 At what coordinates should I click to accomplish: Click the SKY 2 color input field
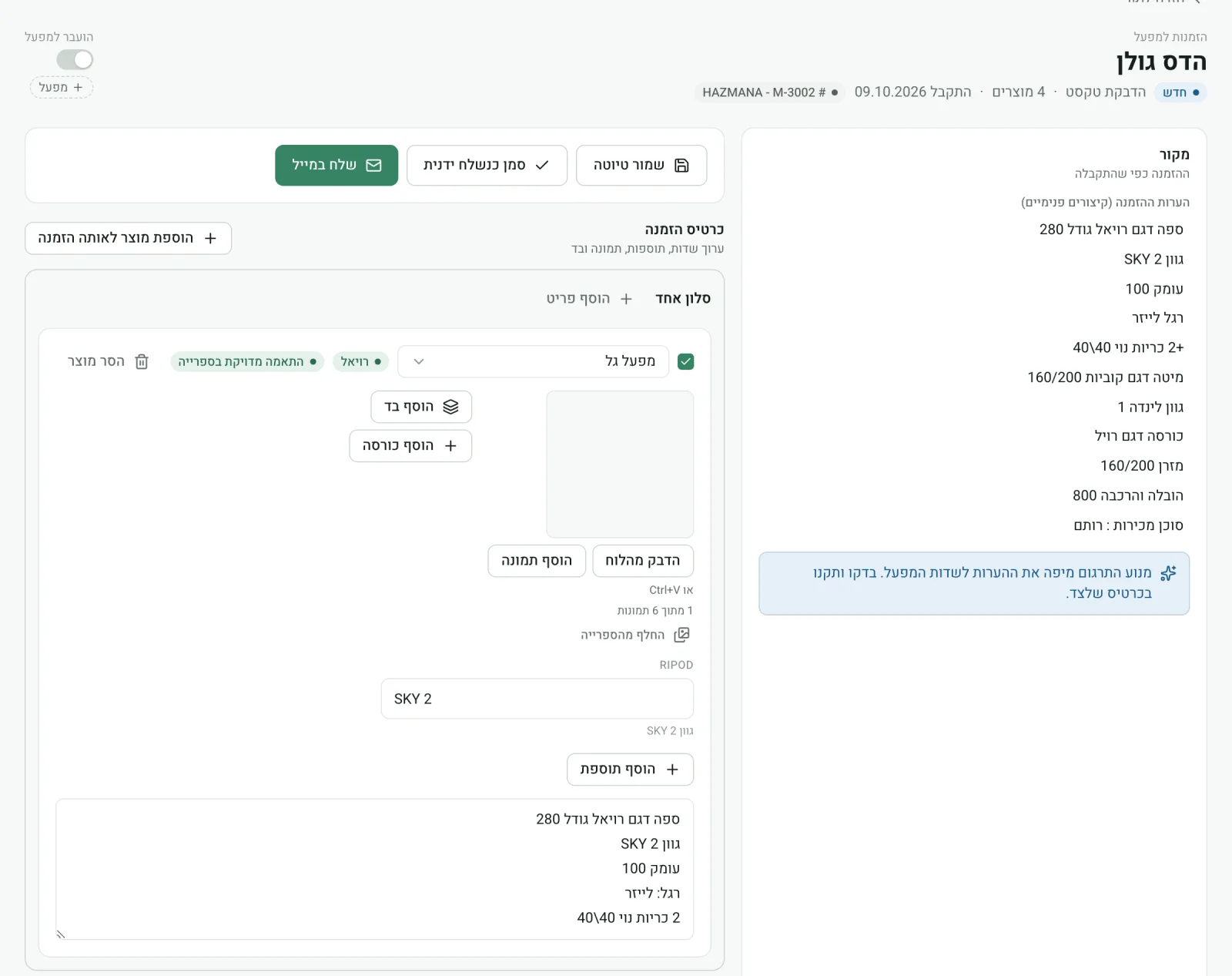click(x=537, y=699)
